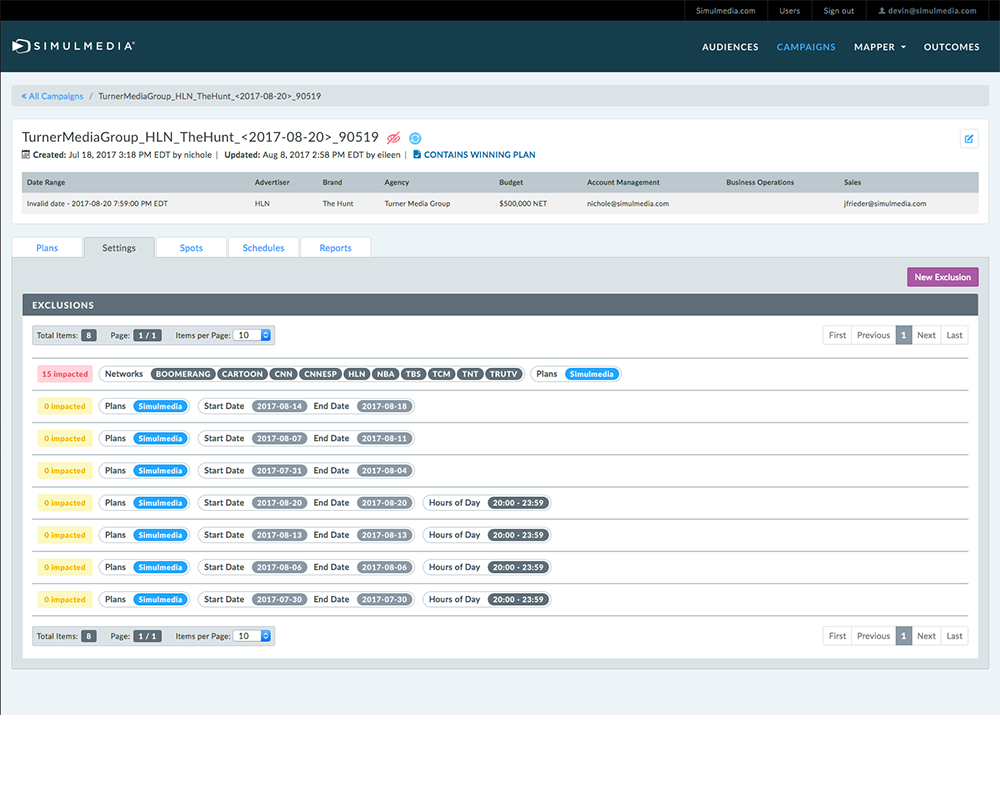The image size is (1000, 808).
Task: Click jfrieder@simulmedia.com sales cell
Action: 885,203
